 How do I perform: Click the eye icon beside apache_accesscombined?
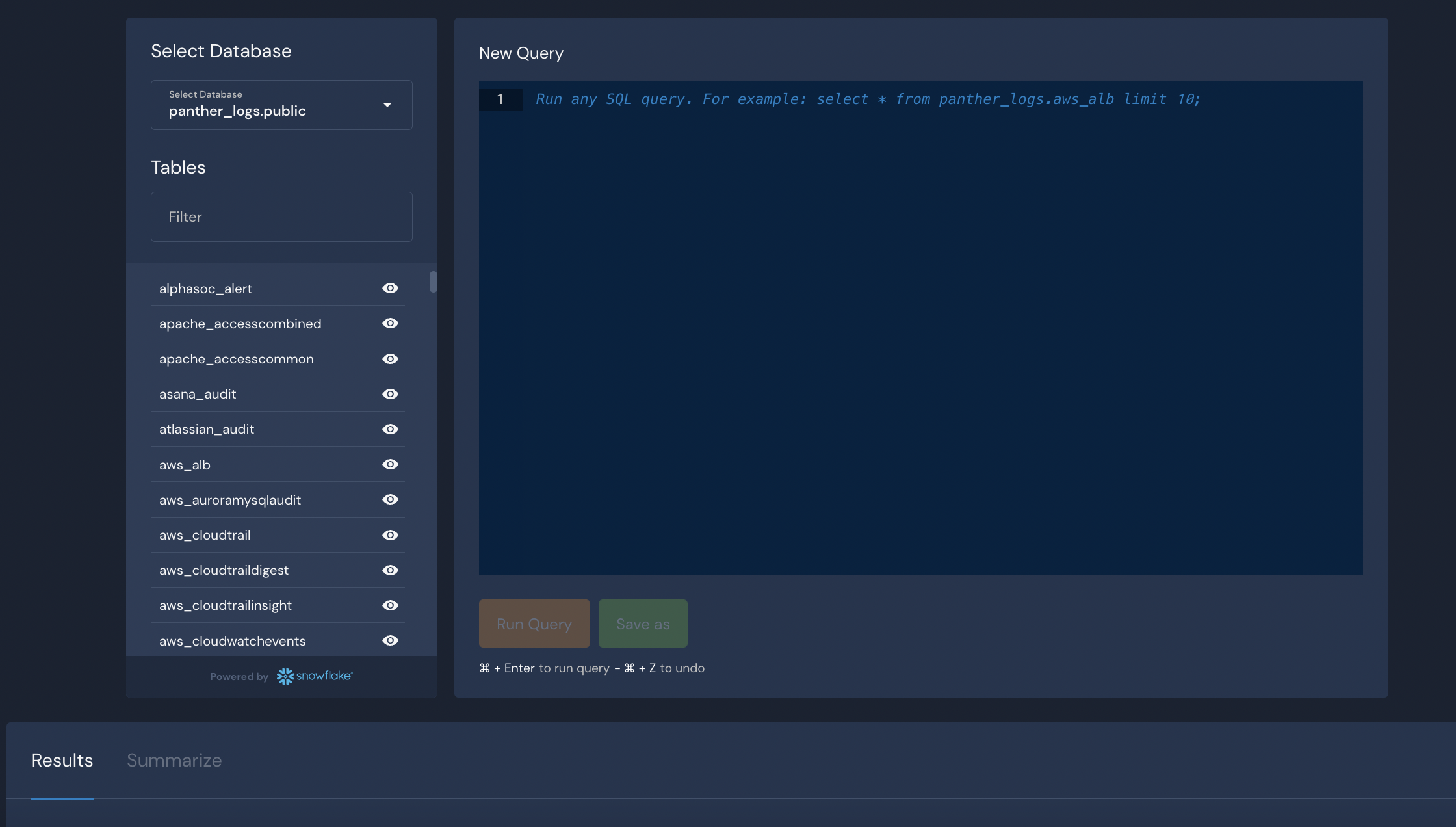[x=390, y=323]
